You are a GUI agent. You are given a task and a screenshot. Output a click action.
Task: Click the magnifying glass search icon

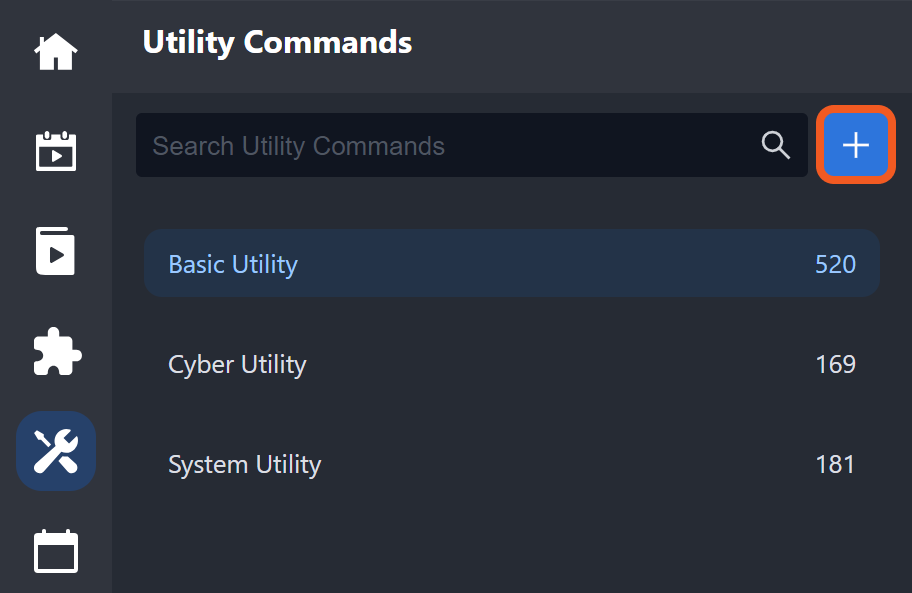(x=776, y=145)
